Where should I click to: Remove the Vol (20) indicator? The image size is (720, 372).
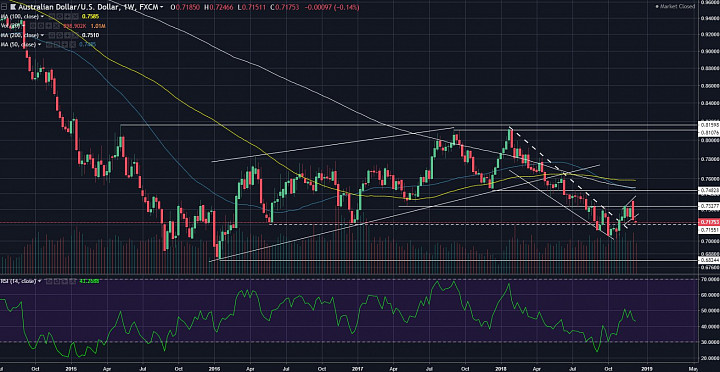coord(56,26)
